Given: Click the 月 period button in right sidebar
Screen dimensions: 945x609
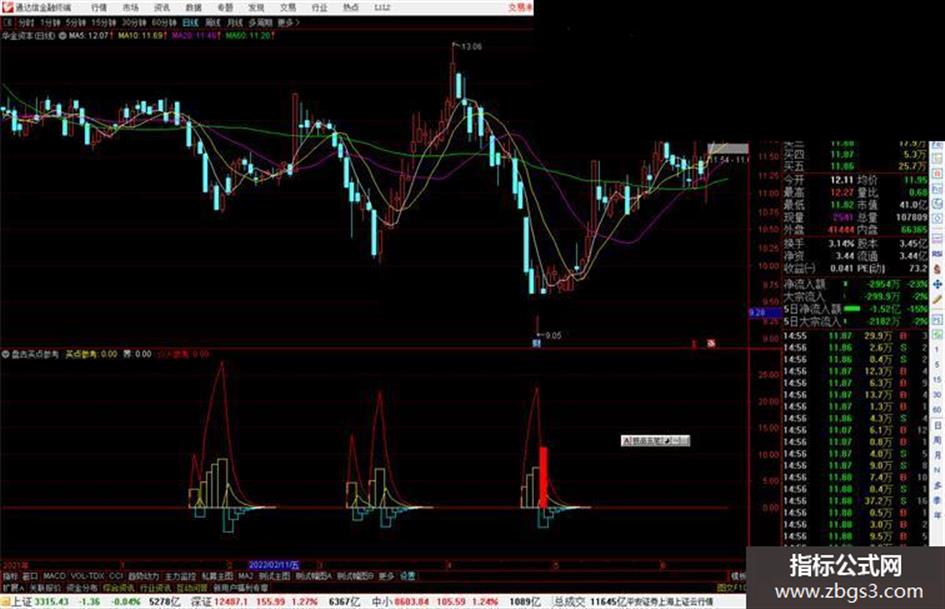Looking at the screenshot, I should (x=937, y=455).
